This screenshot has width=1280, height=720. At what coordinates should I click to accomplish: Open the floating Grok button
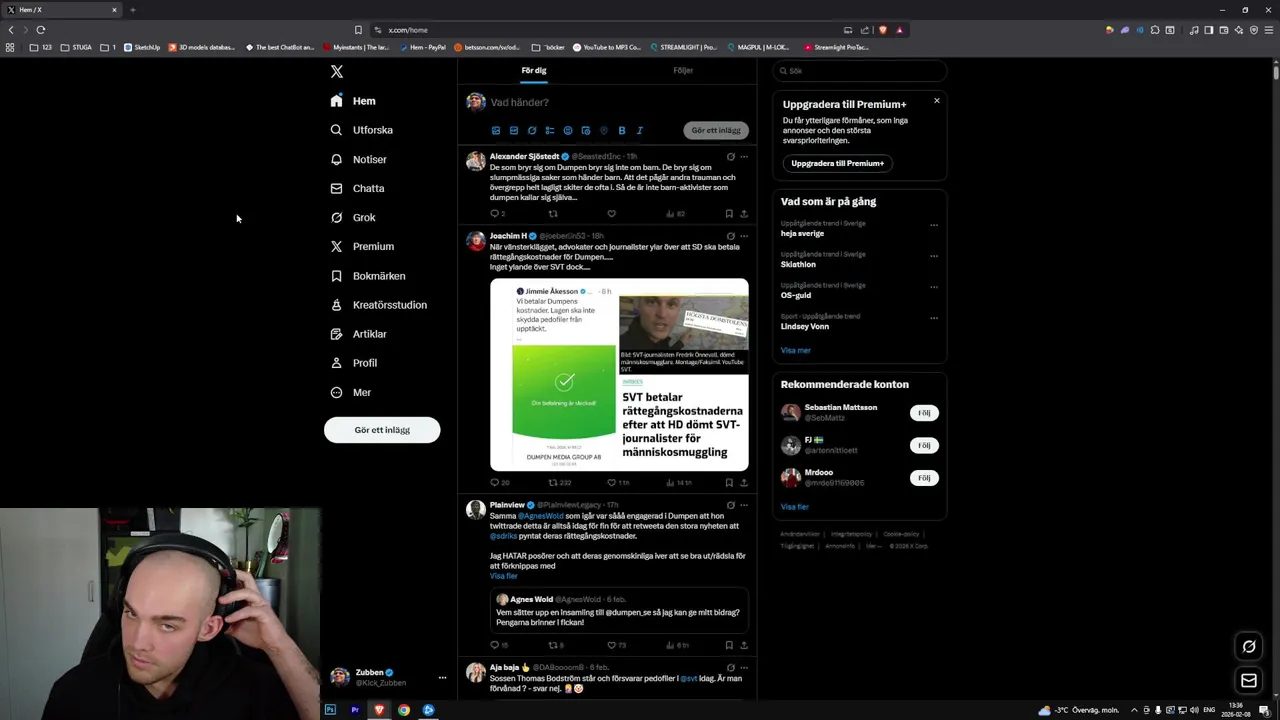click(1249, 646)
